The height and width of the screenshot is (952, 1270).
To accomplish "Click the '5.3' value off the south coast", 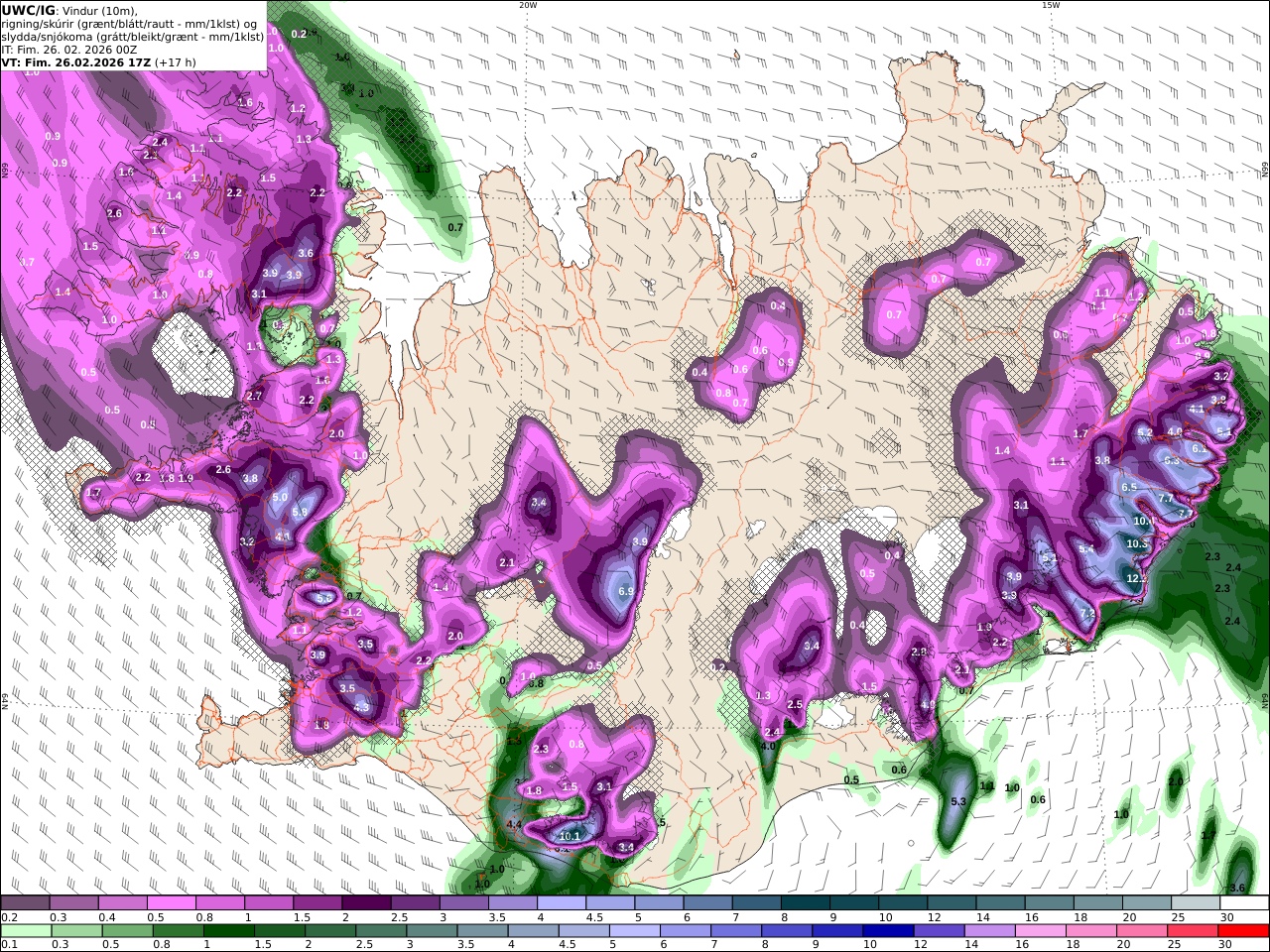I will click(958, 801).
